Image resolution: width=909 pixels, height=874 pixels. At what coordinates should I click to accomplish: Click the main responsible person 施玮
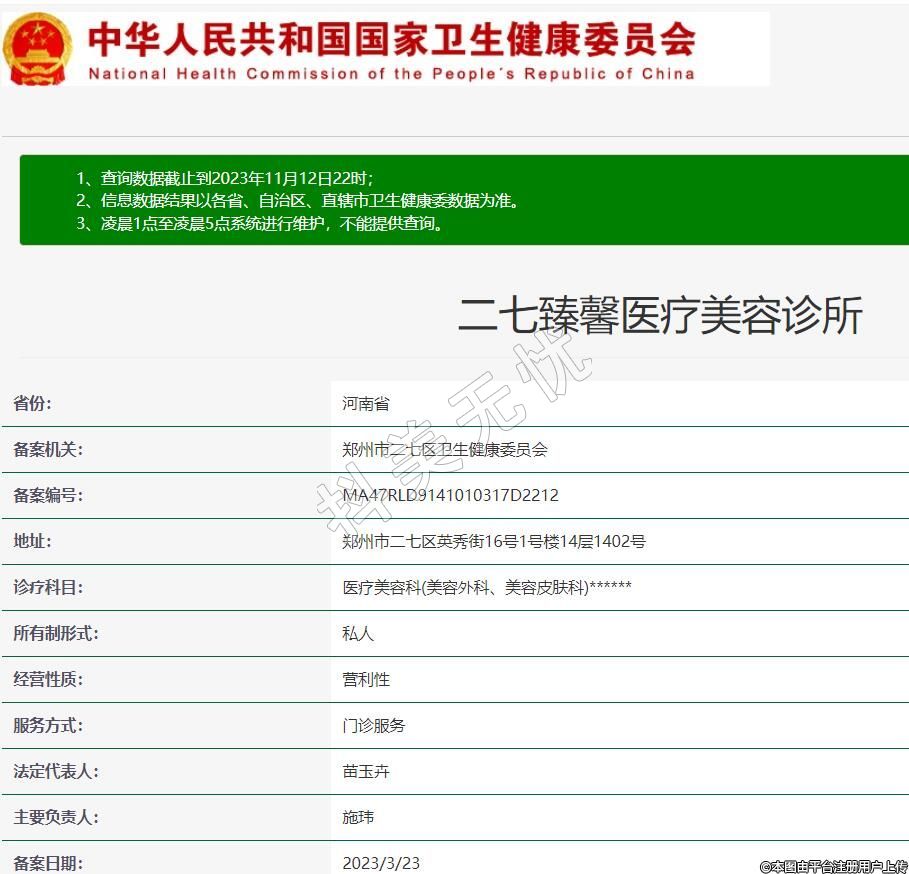[358, 818]
